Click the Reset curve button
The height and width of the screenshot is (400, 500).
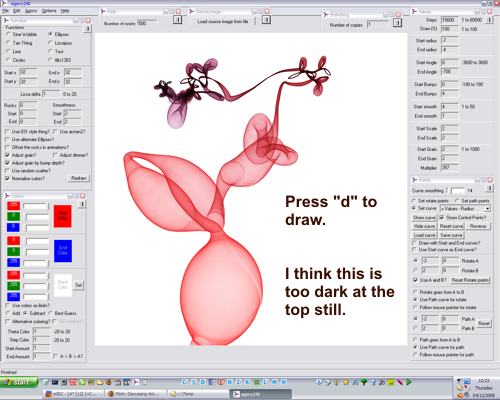coord(451,226)
